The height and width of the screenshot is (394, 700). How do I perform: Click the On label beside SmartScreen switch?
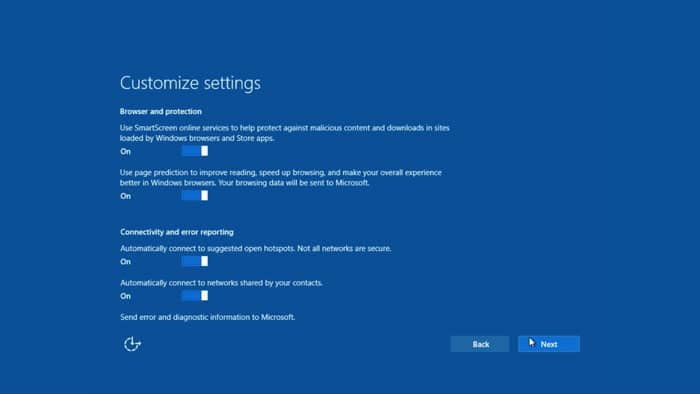(125, 152)
